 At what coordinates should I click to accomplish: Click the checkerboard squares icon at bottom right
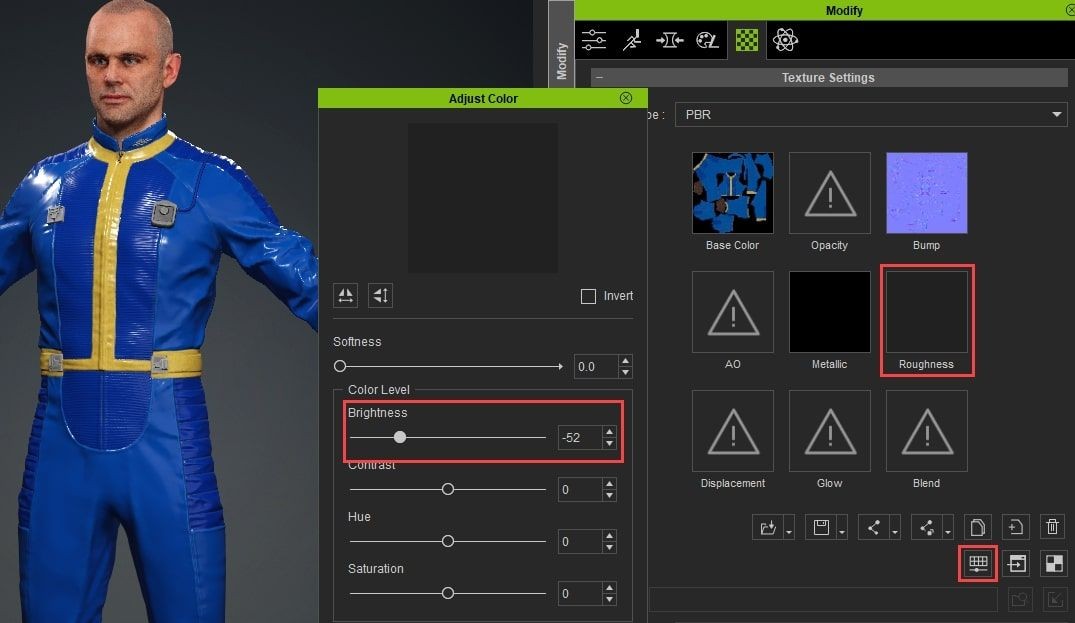[x=1053, y=563]
